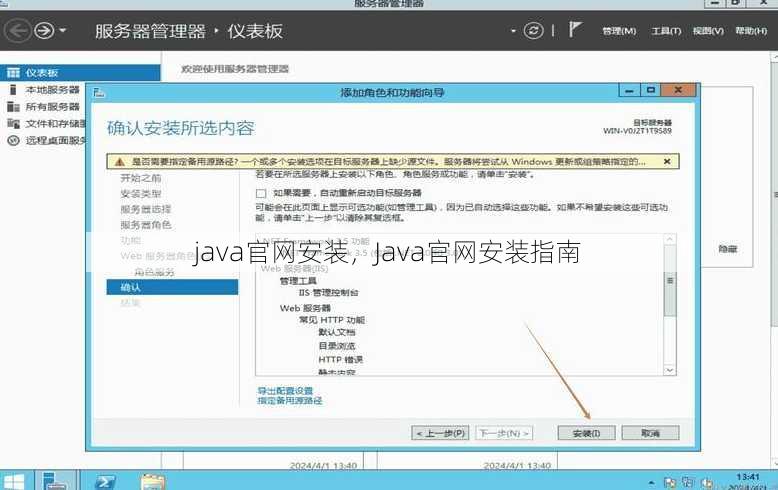Select 仪表板 dashboard icon in the sidebar

pyautogui.click(x=13, y=73)
